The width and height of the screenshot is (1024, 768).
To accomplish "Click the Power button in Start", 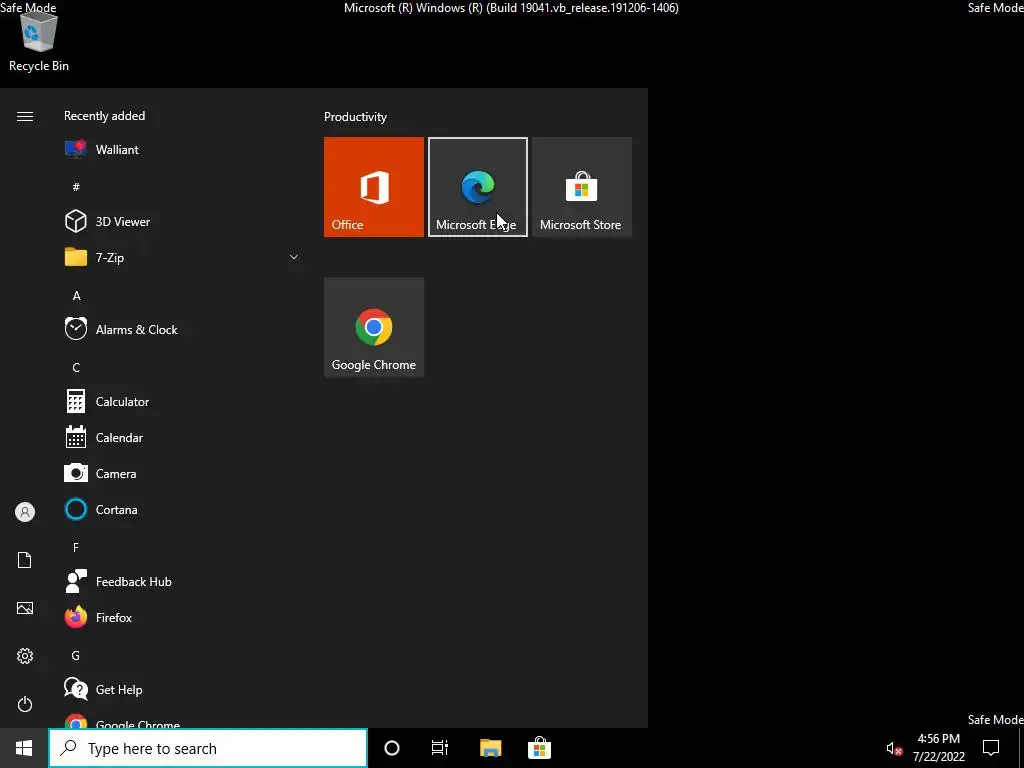I will [x=25, y=704].
